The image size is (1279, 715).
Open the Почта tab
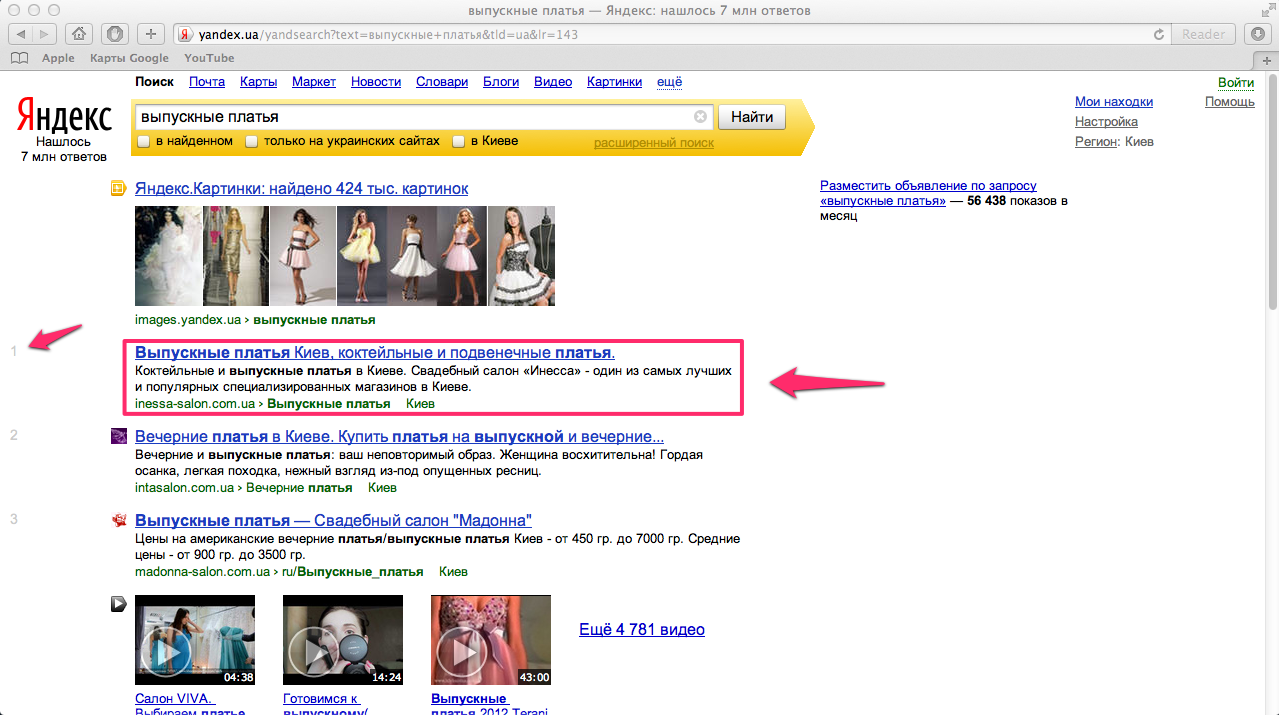click(207, 82)
